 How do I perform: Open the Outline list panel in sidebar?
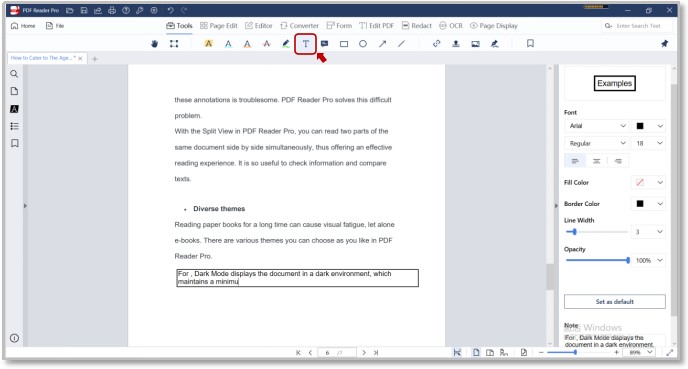14,126
